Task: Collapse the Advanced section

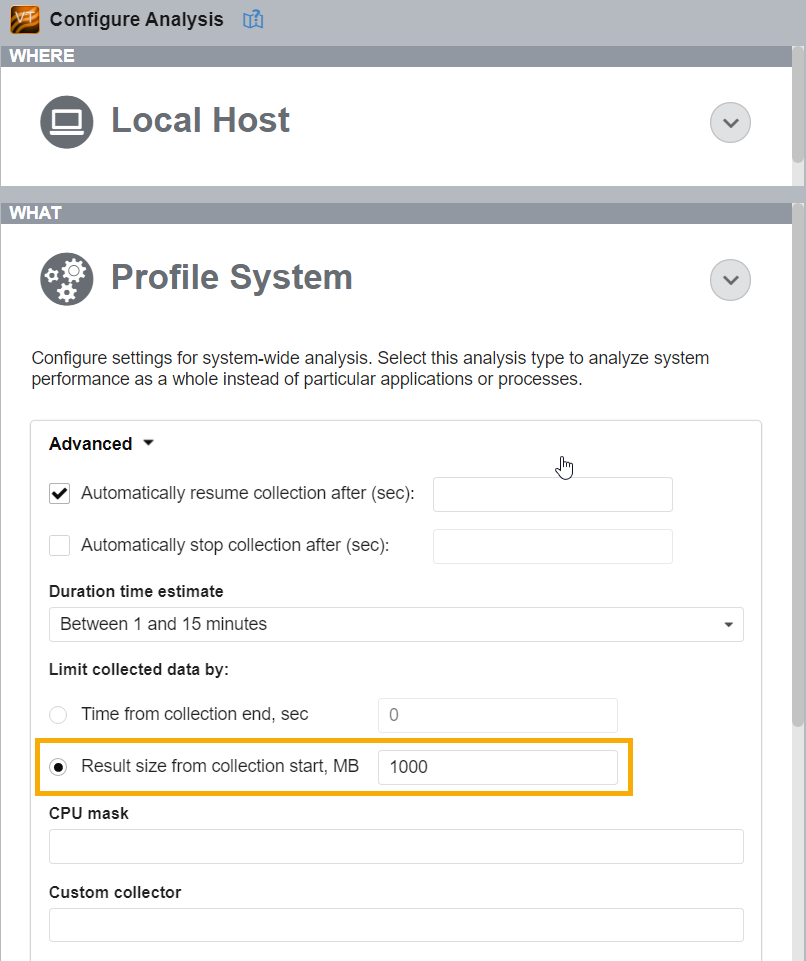Action: [x=101, y=444]
